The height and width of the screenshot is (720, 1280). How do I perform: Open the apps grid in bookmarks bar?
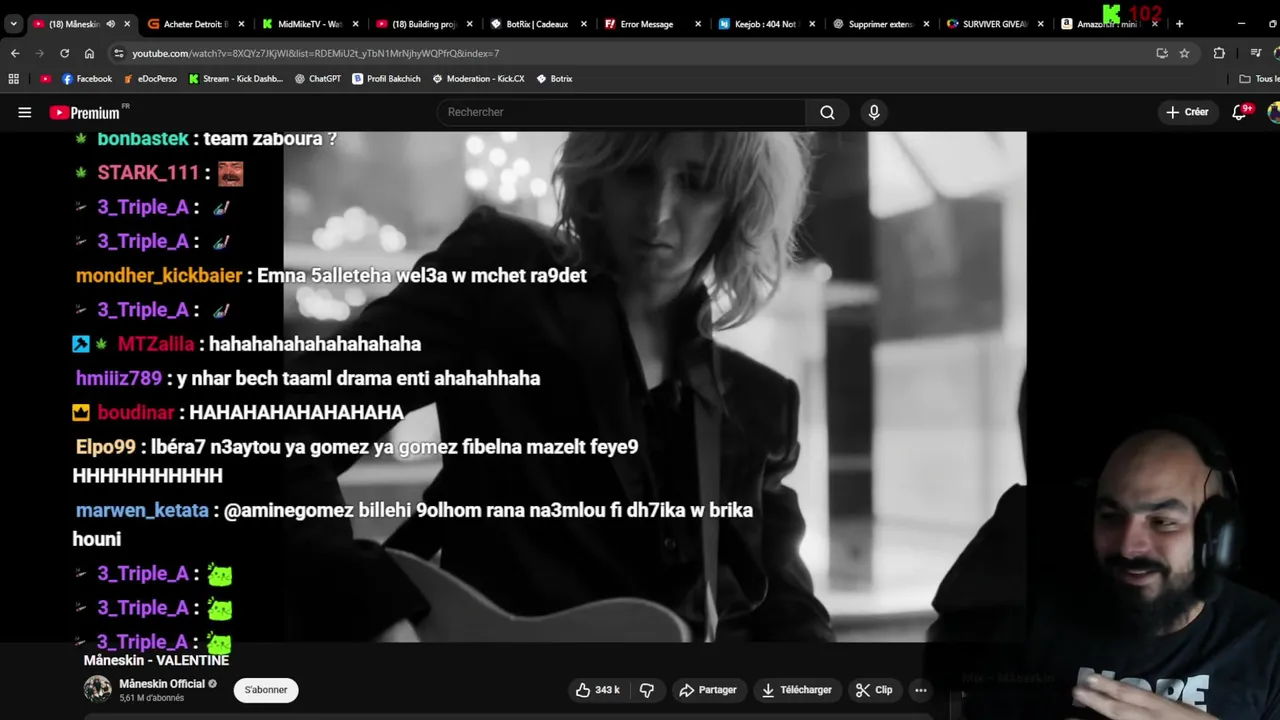[14, 78]
